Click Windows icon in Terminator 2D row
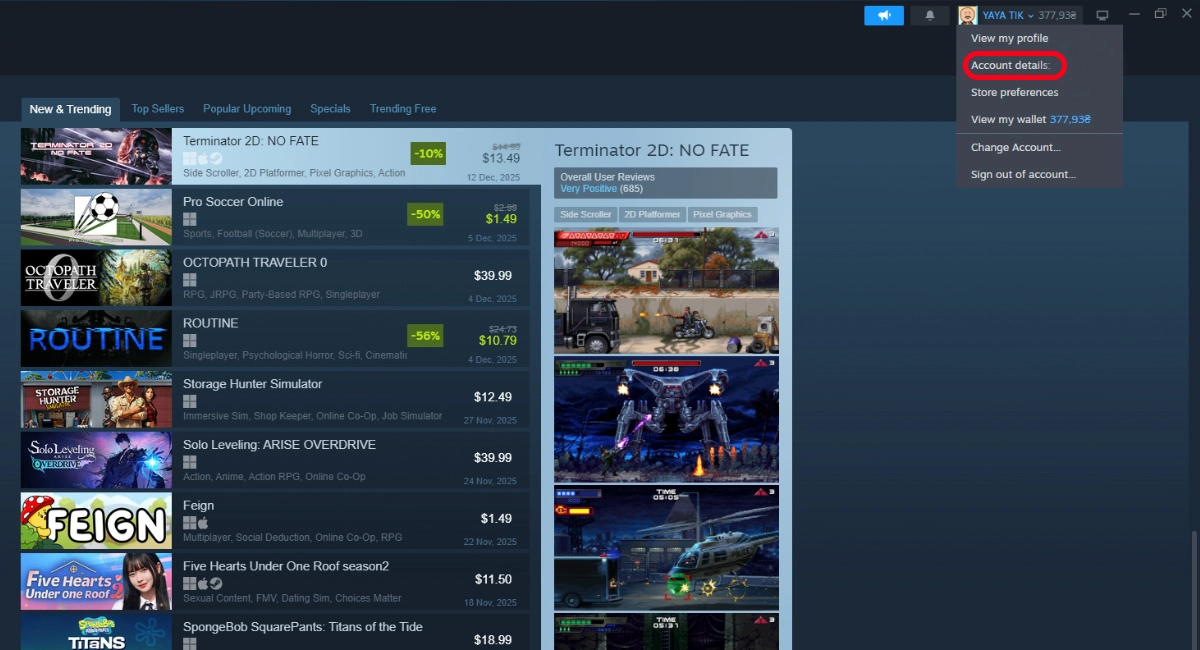Viewport: 1200px width, 650px height. tap(189, 159)
